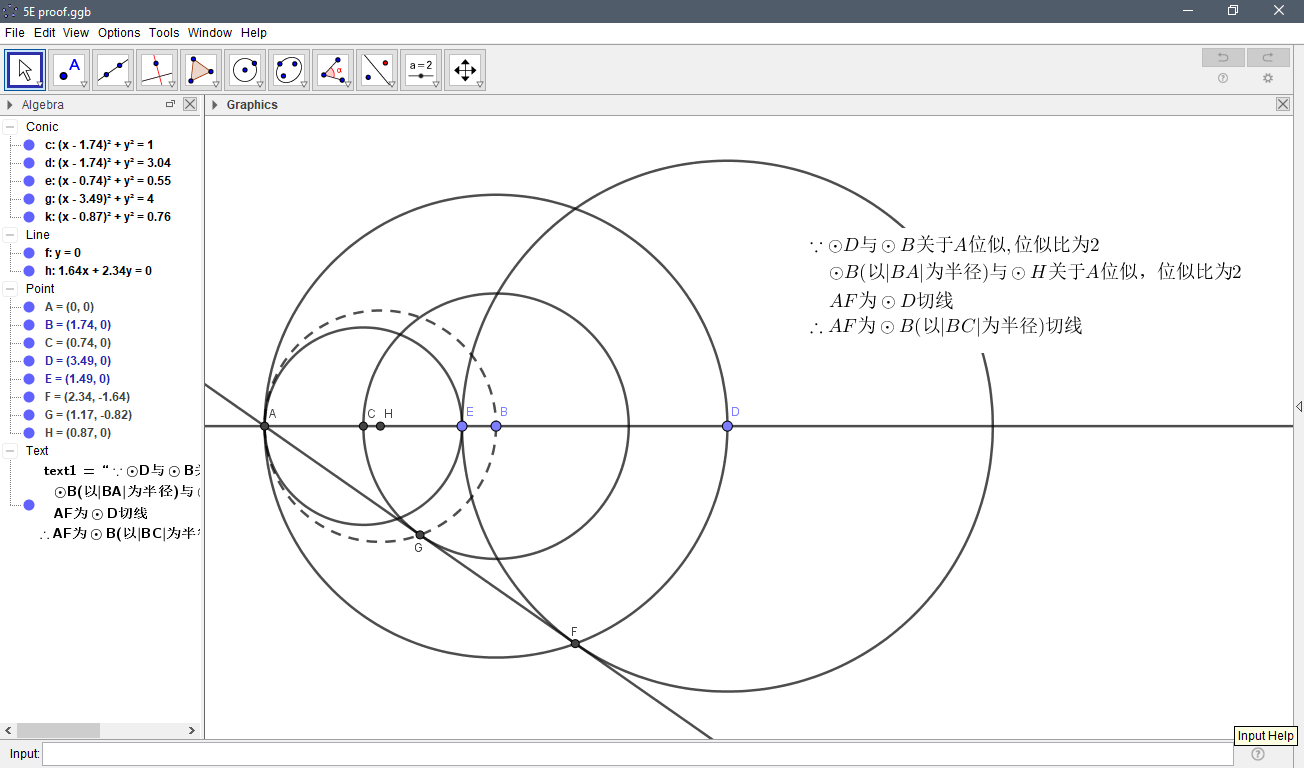Select the Move tool
The width and height of the screenshot is (1304, 768).
24,69
